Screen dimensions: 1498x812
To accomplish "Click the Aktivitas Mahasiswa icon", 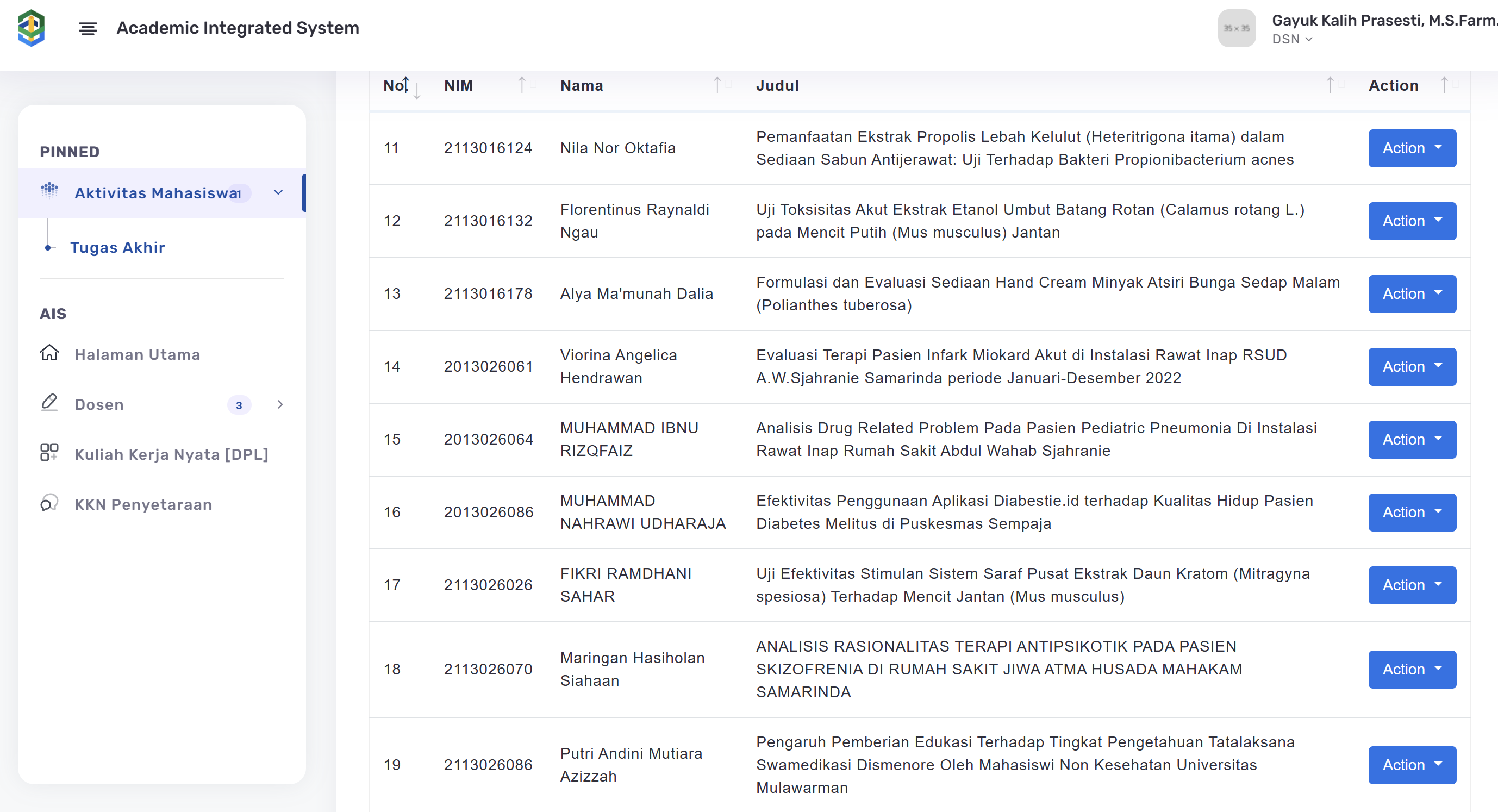I will point(49,190).
